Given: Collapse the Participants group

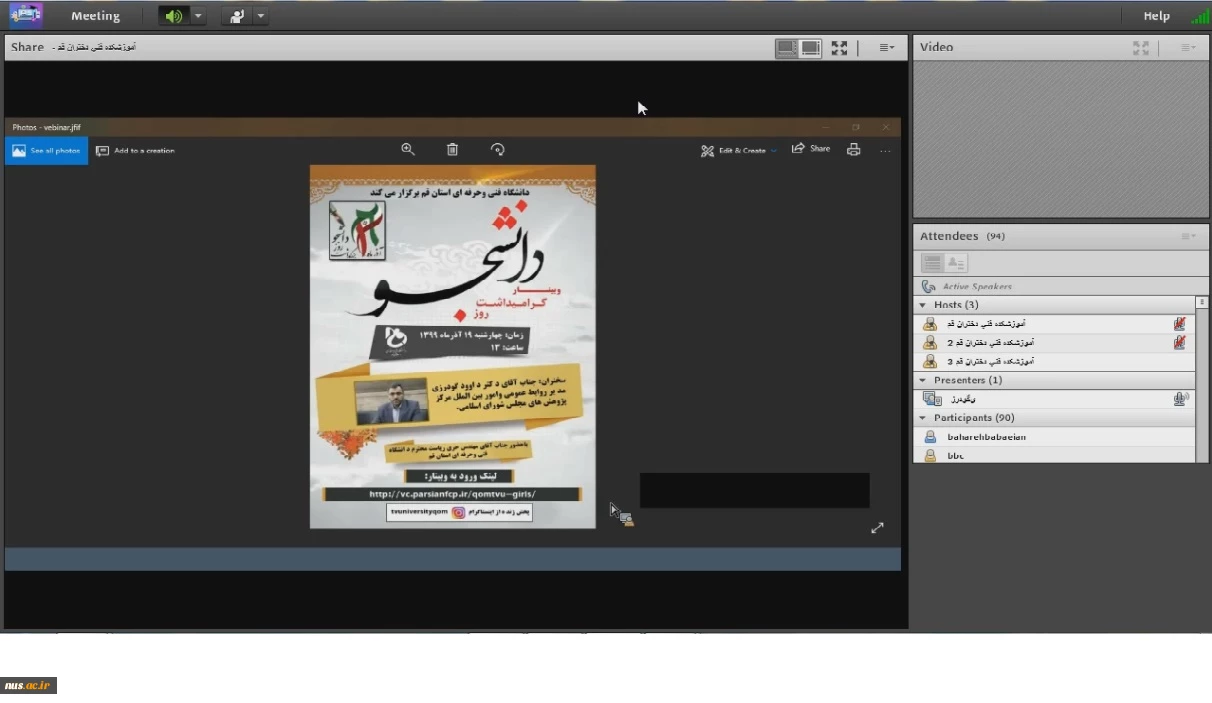Looking at the screenshot, I should tap(923, 418).
